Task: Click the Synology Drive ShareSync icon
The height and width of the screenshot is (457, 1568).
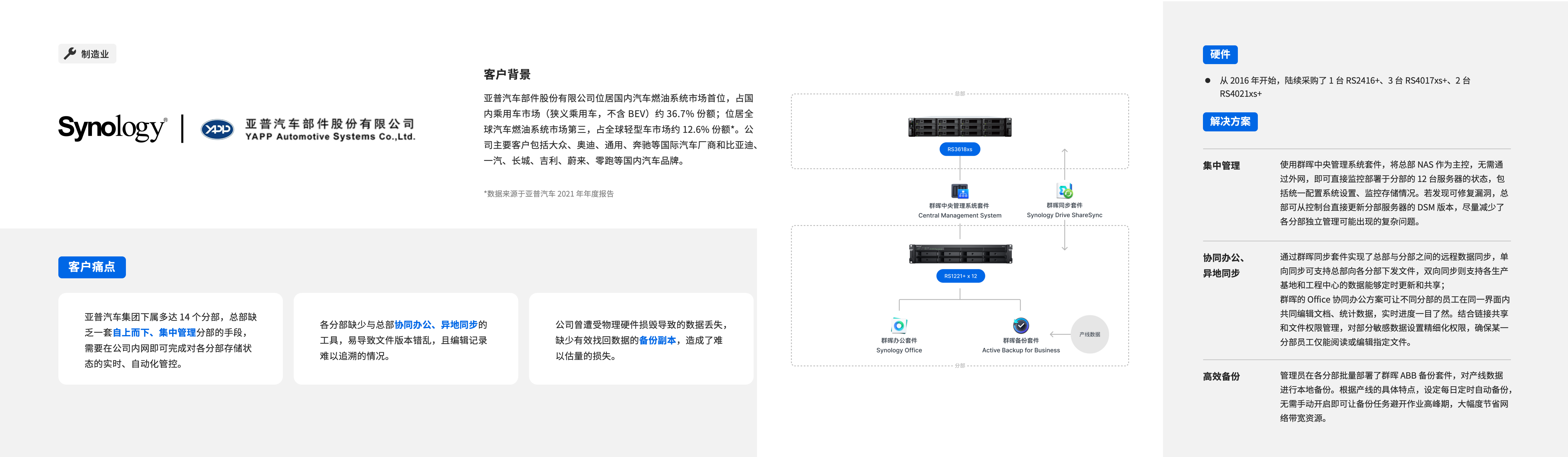Action: point(1065,191)
